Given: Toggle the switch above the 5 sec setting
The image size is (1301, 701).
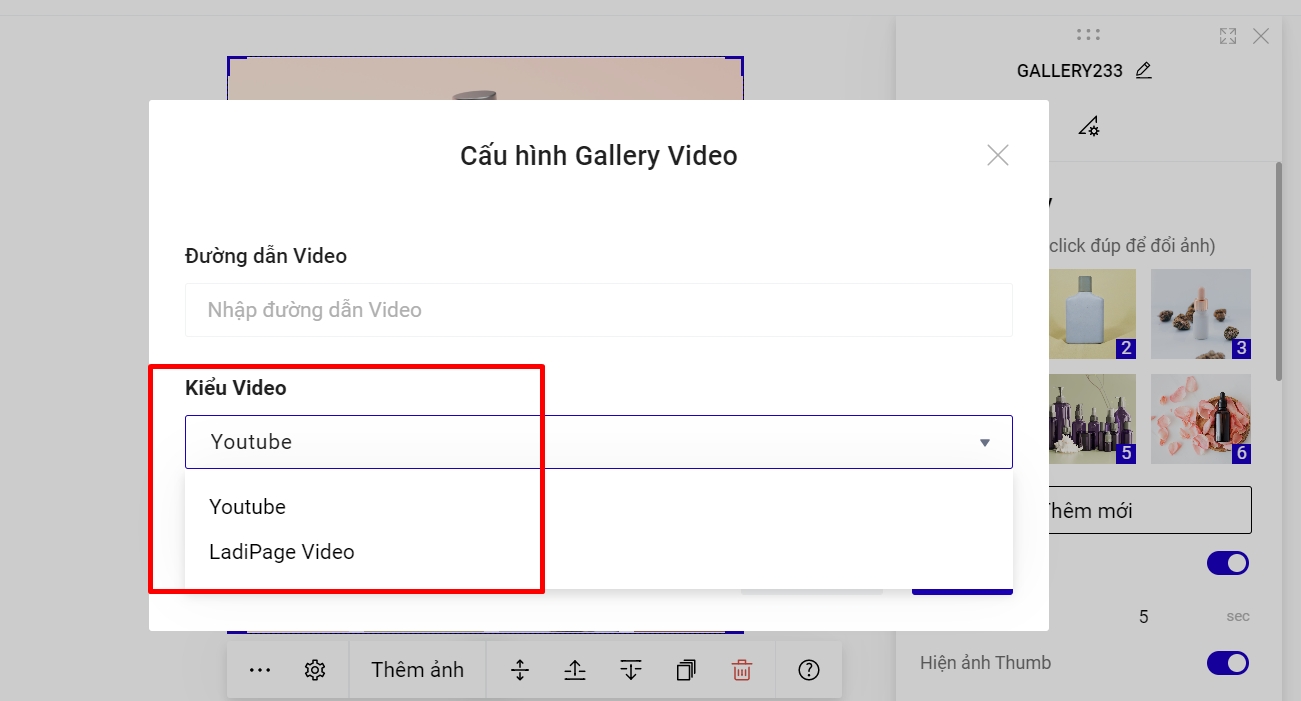Looking at the screenshot, I should (x=1227, y=563).
